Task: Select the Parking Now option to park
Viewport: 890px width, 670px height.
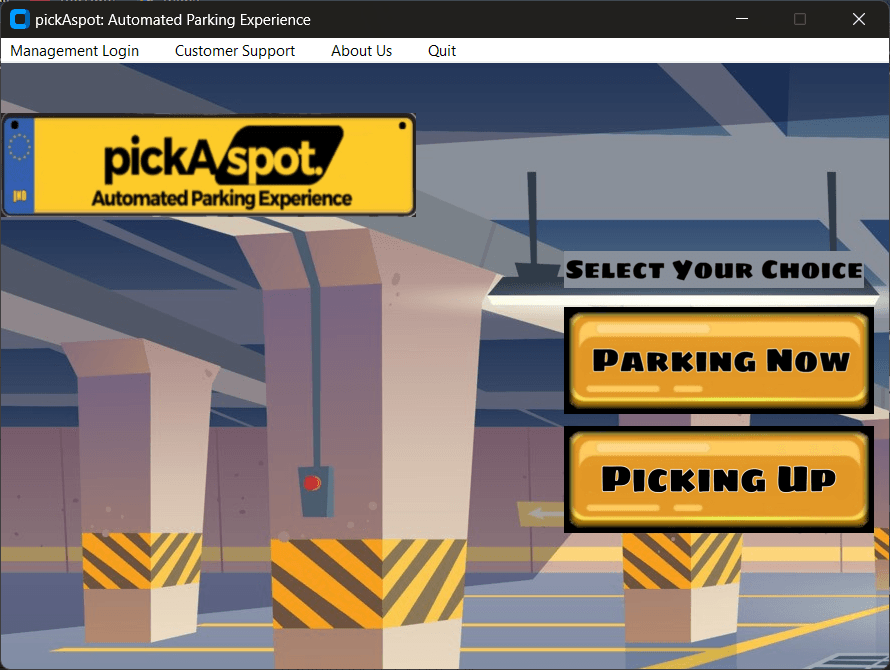Action: pyautogui.click(x=717, y=360)
